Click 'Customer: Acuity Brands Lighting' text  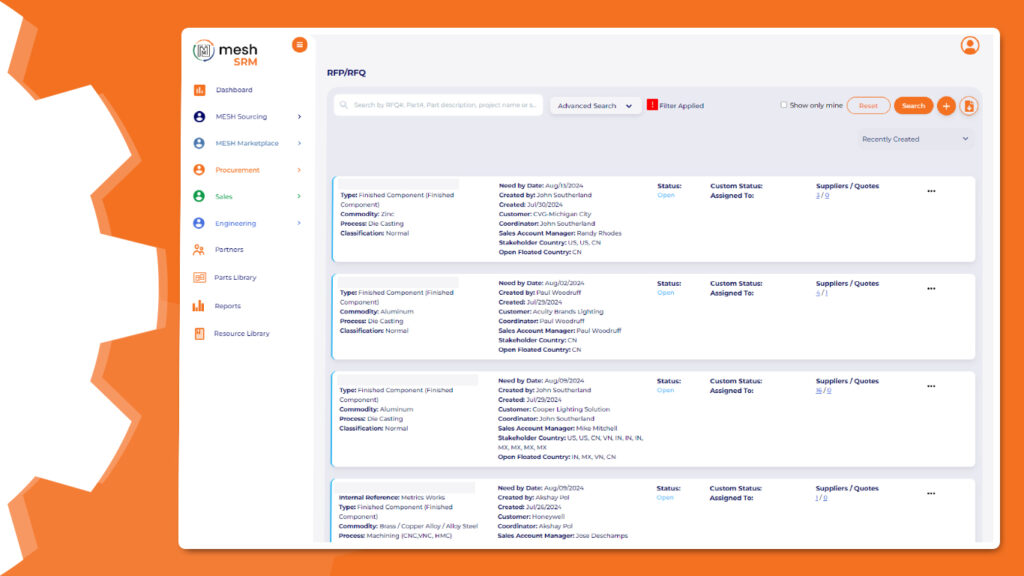coord(551,312)
